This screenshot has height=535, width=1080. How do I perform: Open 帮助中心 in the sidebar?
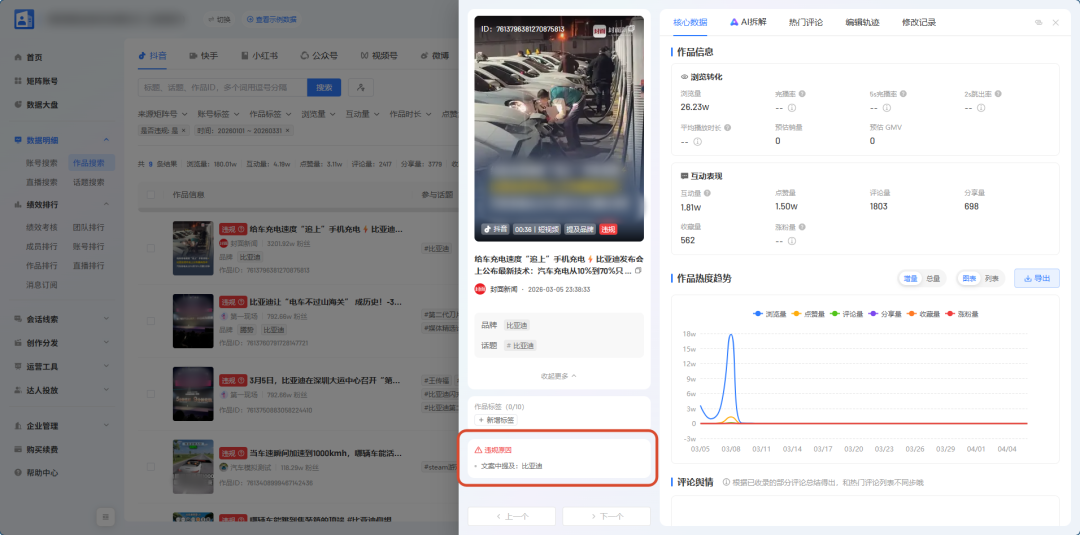coord(41,473)
